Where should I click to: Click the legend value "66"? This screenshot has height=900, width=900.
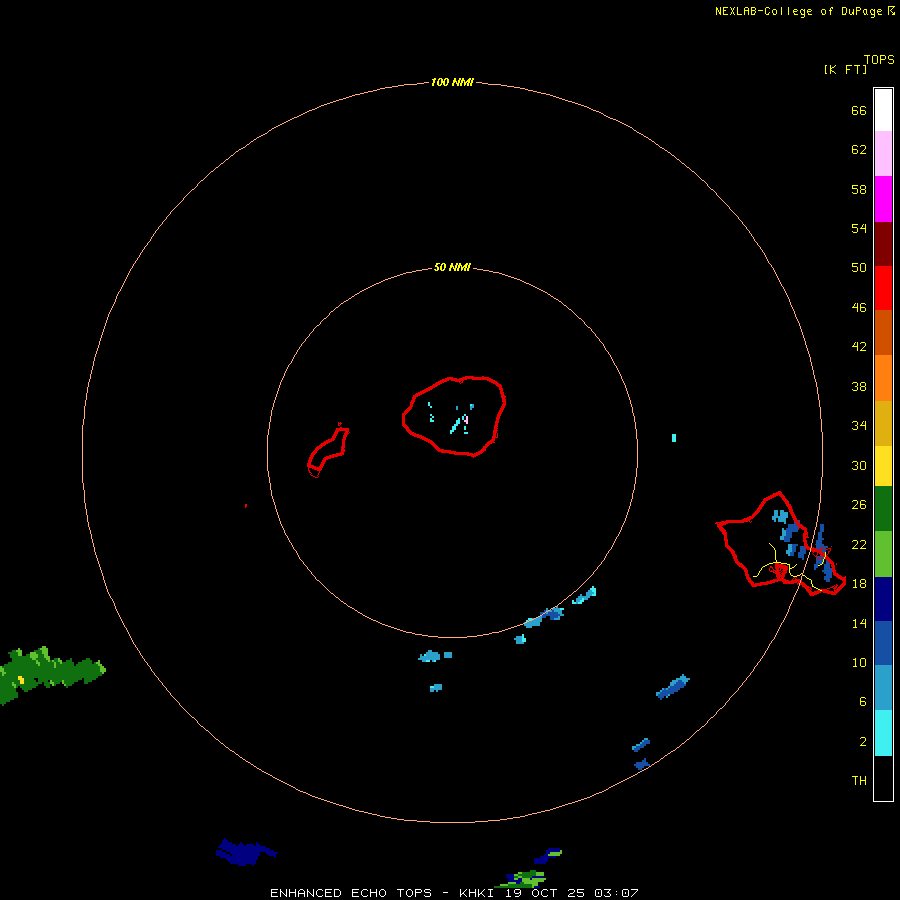859,110
